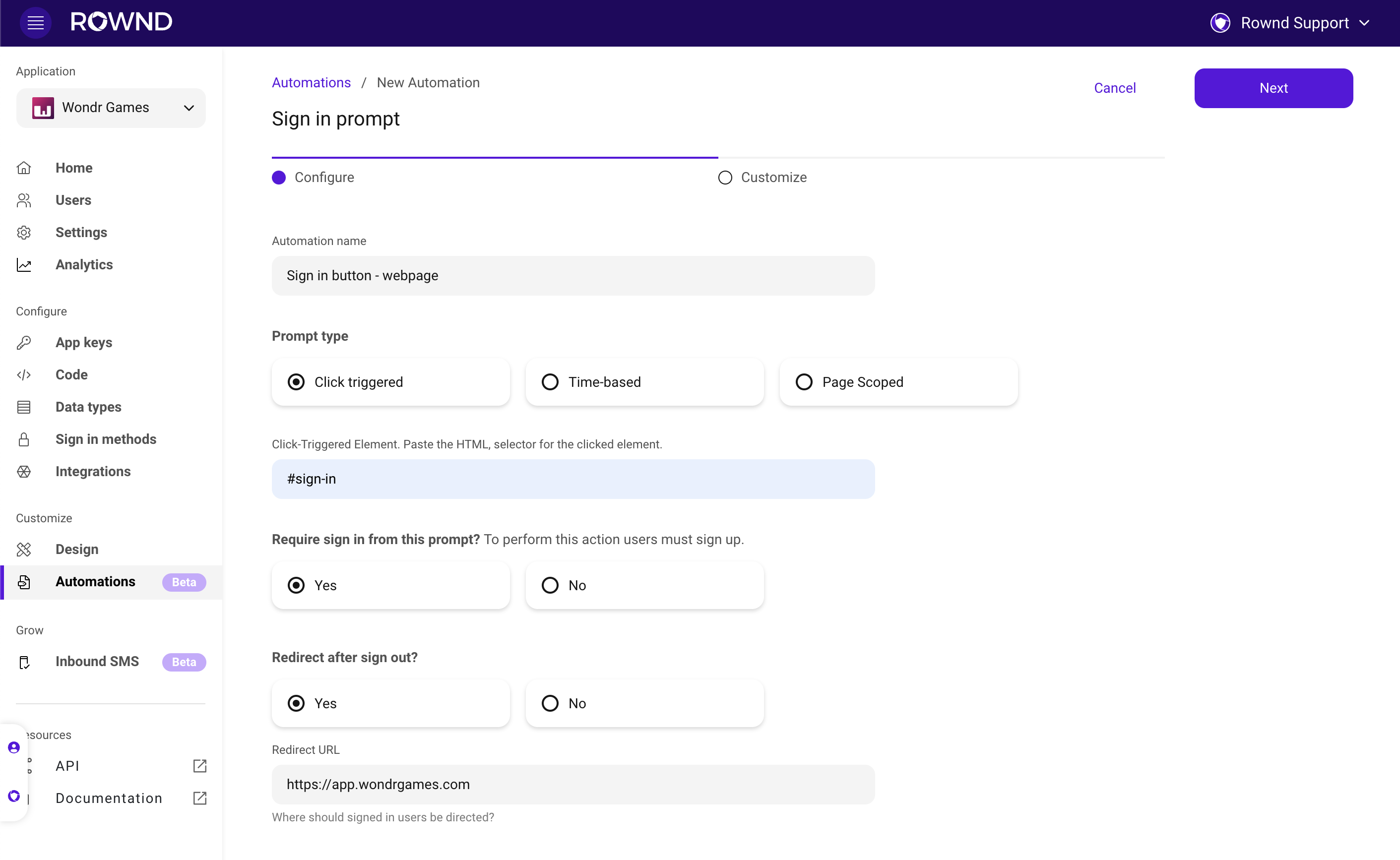Open the Home icon in sidebar

(24, 168)
